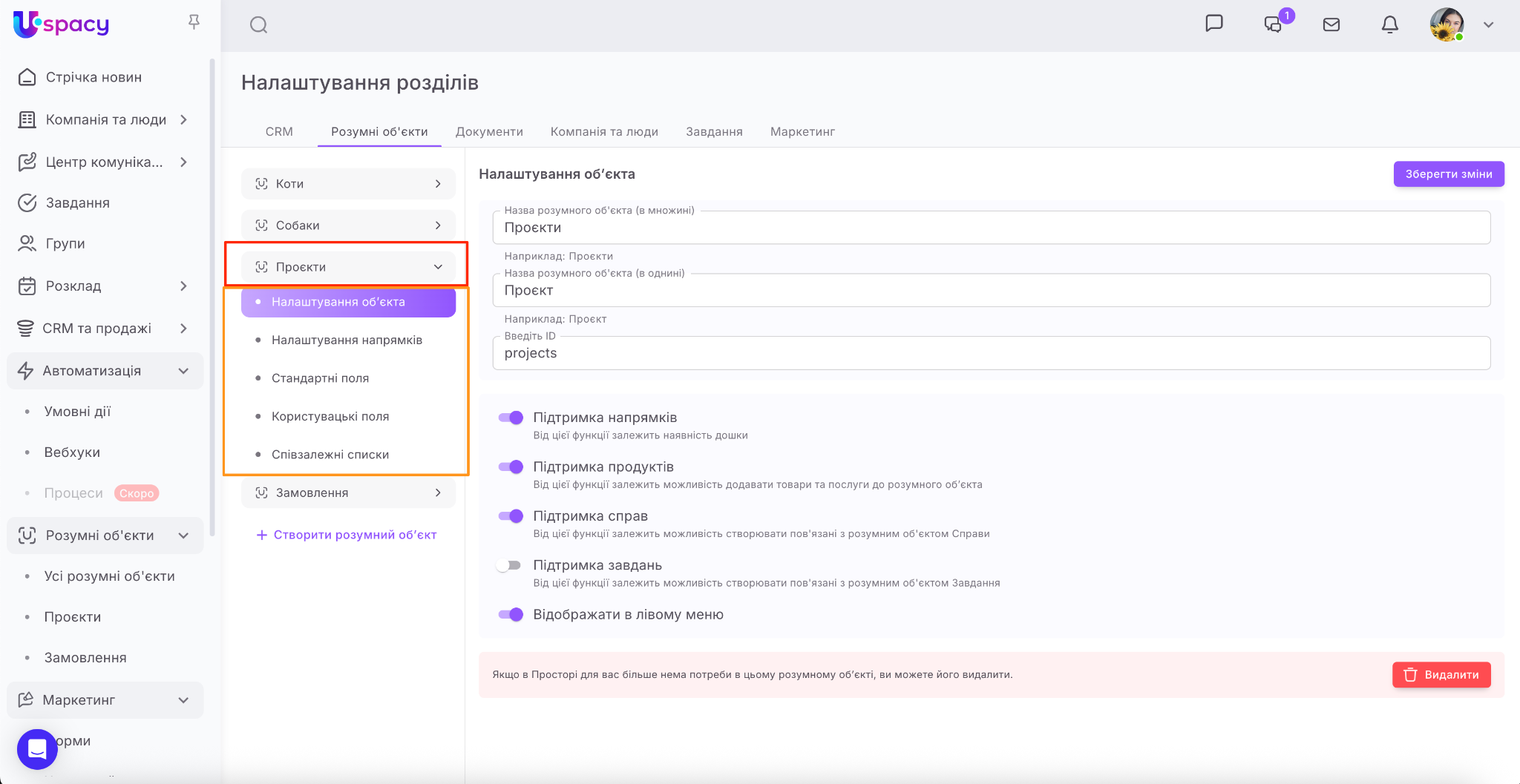
Task: Toggle Відображати в лівому меню switch
Action: 511,614
